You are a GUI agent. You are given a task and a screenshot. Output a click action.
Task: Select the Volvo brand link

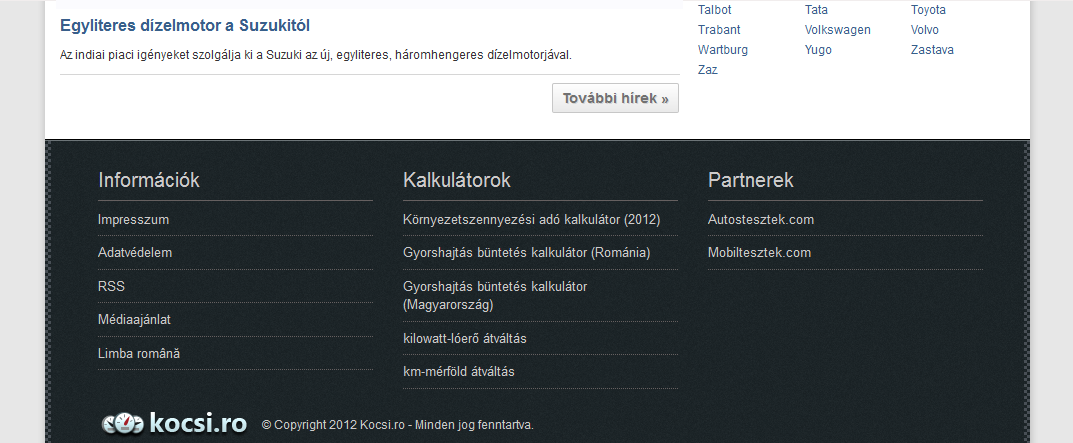(x=925, y=29)
